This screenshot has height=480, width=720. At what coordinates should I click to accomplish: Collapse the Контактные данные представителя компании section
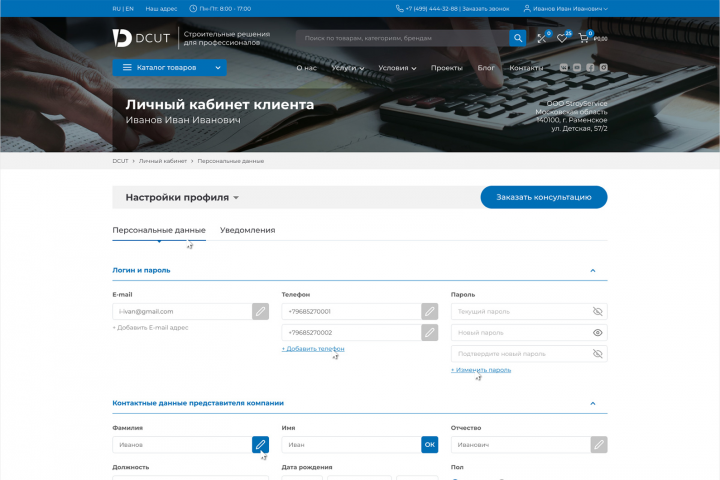(x=593, y=403)
